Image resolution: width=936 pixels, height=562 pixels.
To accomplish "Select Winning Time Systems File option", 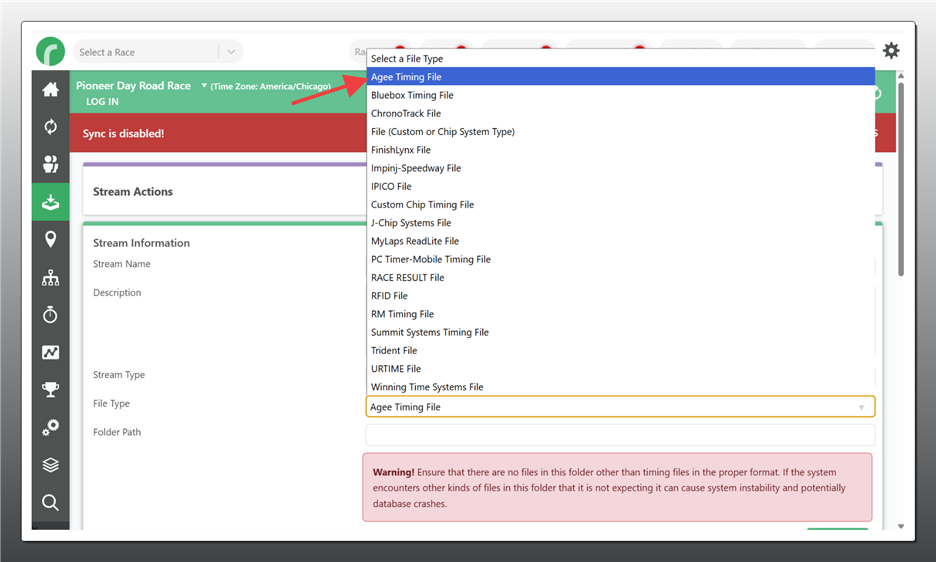I will click(620, 386).
